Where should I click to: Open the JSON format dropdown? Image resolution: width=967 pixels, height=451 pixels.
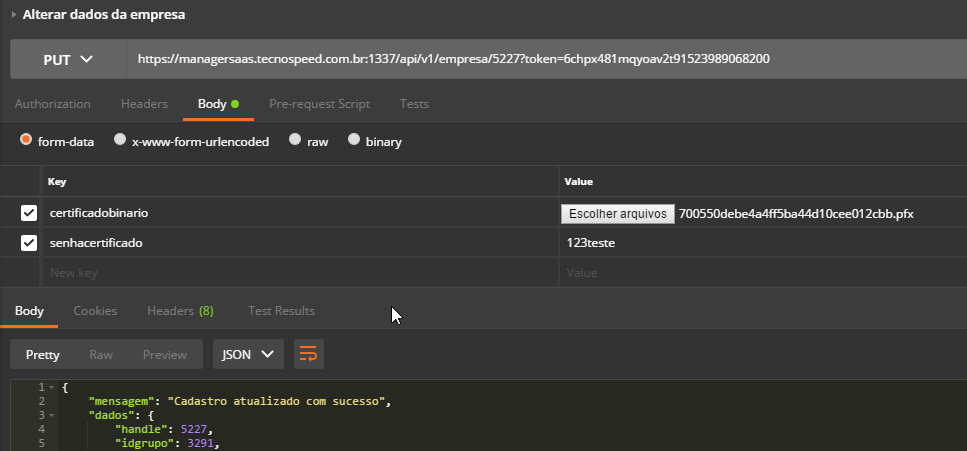coord(248,354)
